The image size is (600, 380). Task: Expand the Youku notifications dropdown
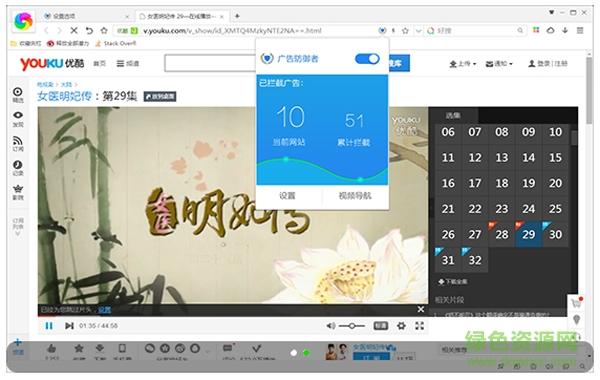tap(499, 64)
